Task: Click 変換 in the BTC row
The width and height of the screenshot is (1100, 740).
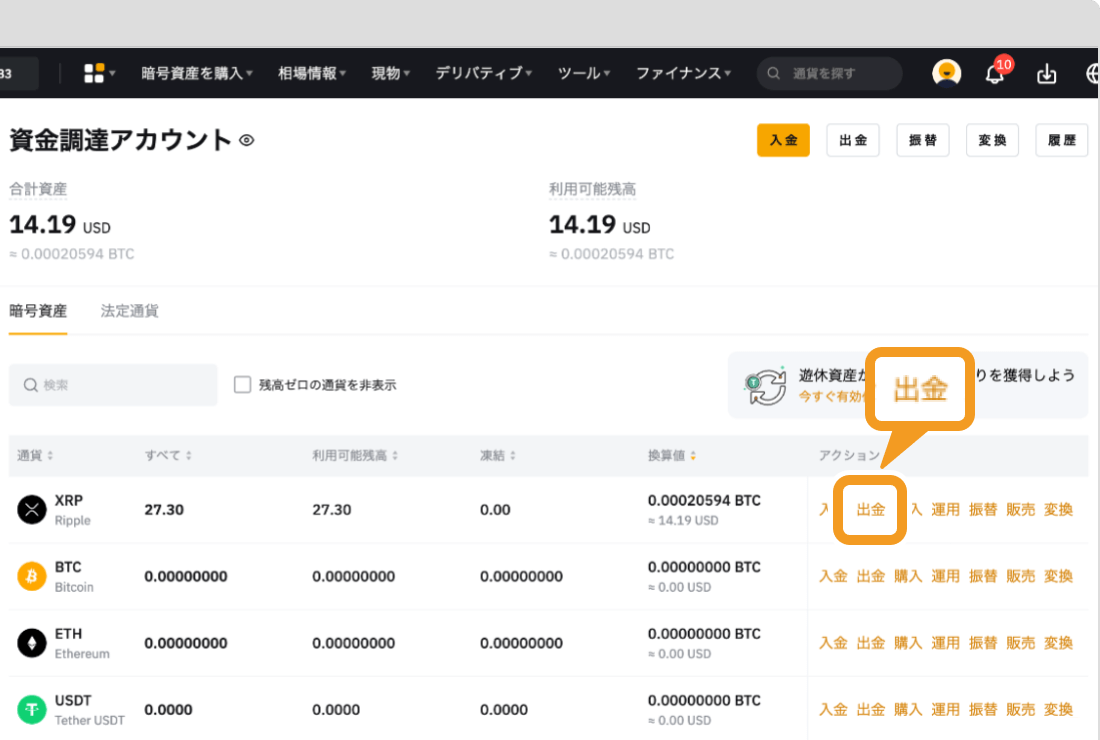Action: click(x=1058, y=577)
